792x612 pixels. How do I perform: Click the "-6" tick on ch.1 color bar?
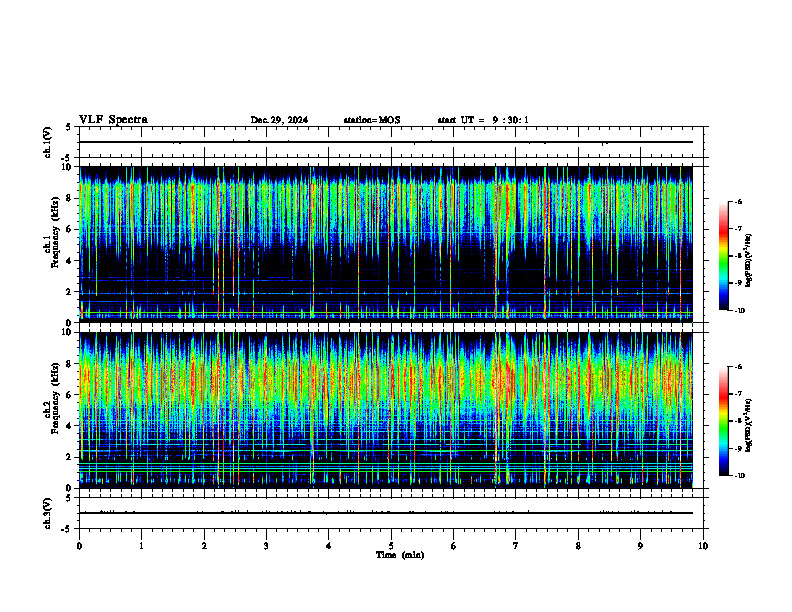tap(738, 202)
